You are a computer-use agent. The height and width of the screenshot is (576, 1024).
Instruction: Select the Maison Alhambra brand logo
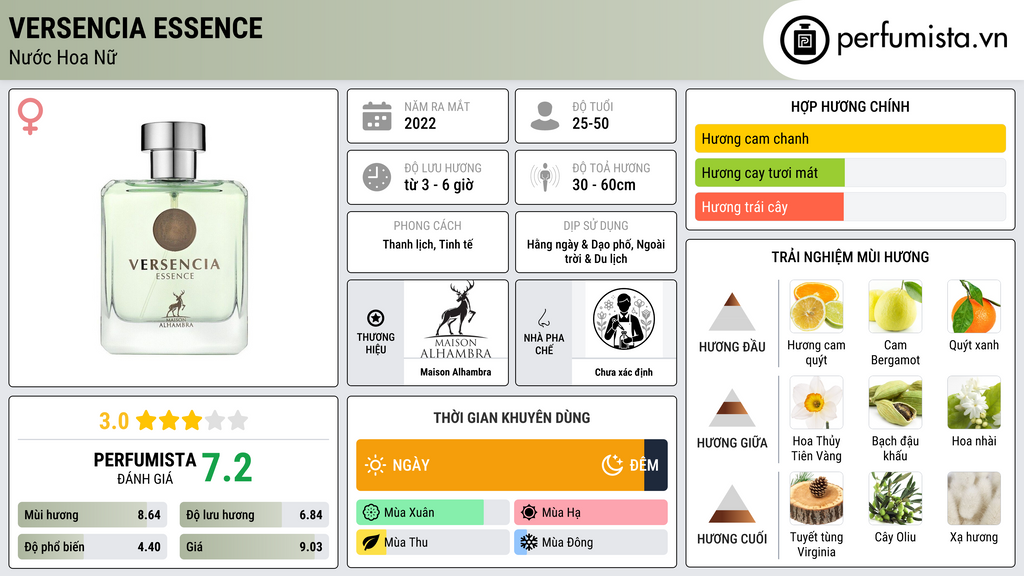456,320
